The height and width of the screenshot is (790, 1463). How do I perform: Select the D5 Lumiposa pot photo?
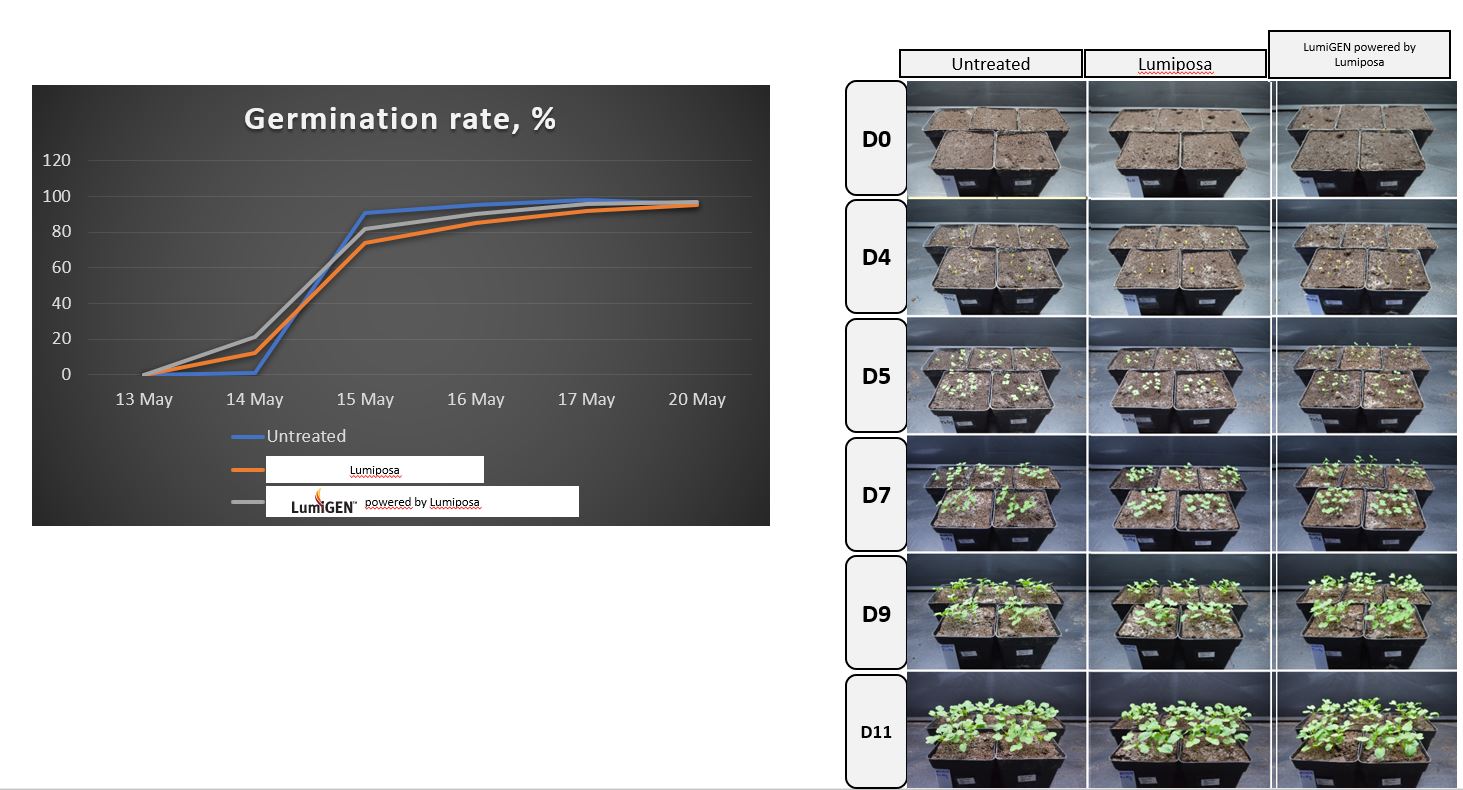tap(1177, 376)
